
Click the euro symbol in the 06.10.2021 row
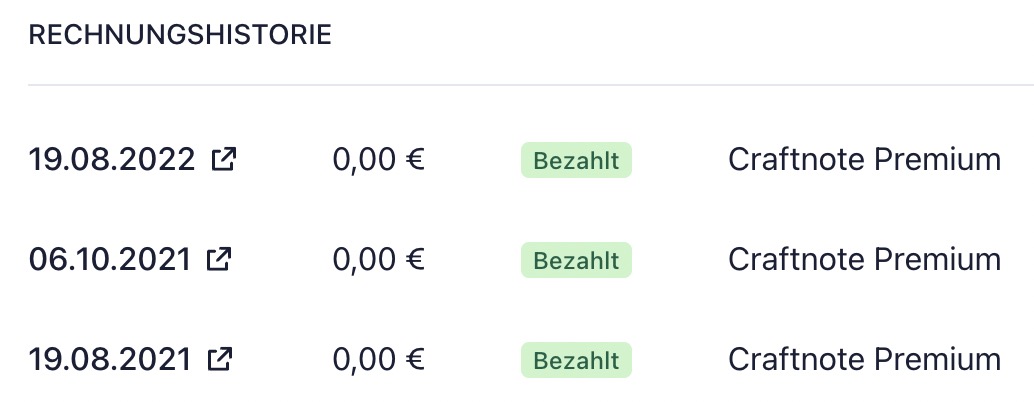tap(415, 260)
